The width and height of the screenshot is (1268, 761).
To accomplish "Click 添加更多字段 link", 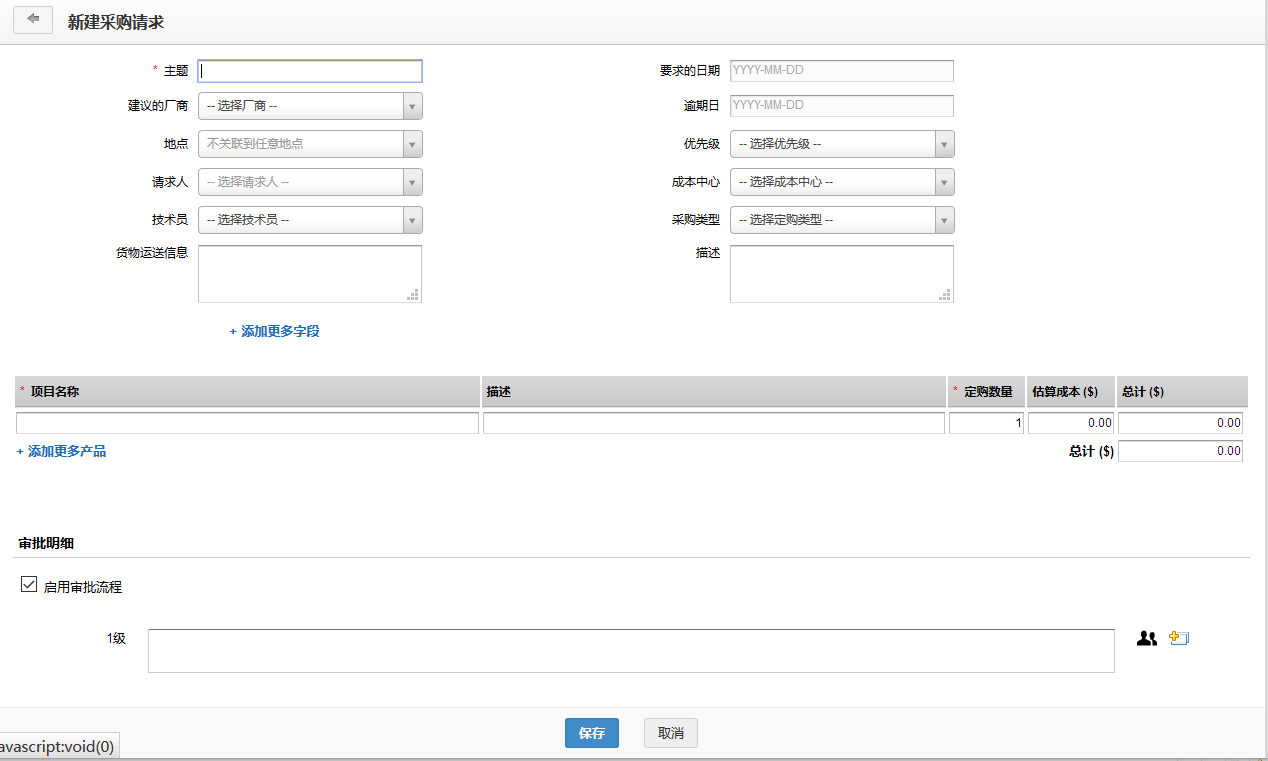I will click(275, 331).
